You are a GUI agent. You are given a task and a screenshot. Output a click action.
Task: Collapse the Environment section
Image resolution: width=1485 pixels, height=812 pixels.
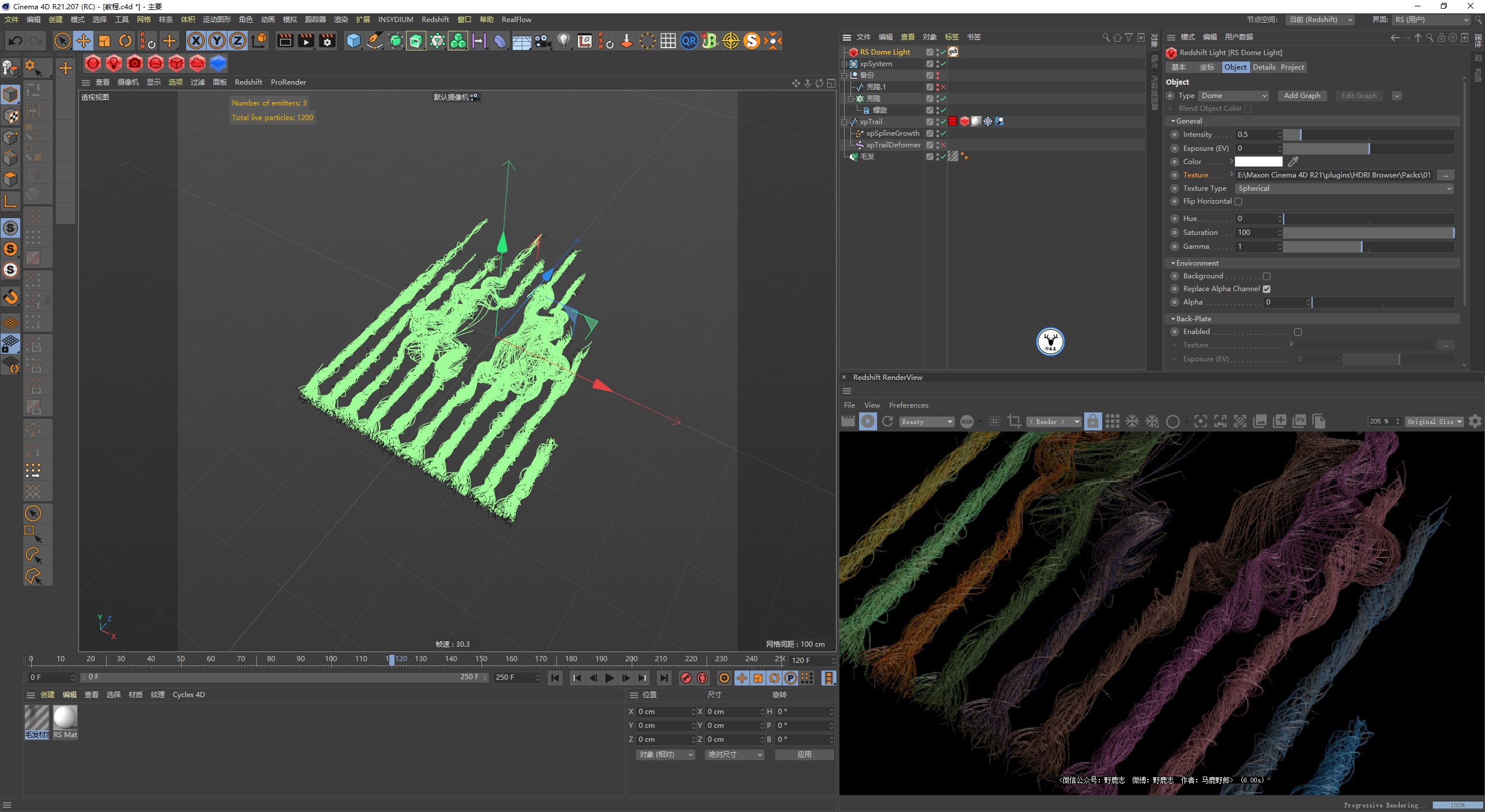(x=1173, y=263)
